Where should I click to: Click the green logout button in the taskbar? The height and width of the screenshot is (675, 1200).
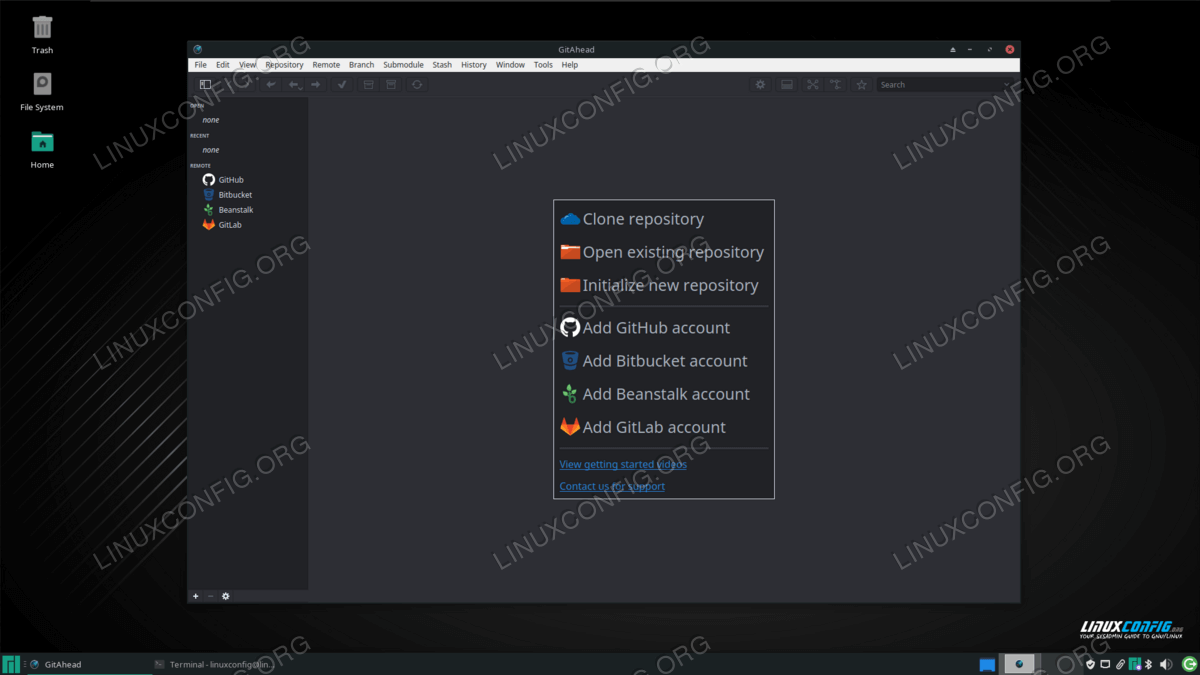click(x=1189, y=664)
